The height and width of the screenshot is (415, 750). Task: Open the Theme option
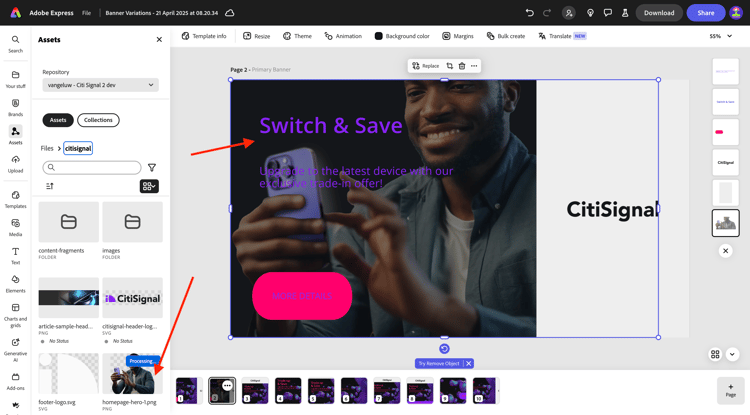click(297, 36)
